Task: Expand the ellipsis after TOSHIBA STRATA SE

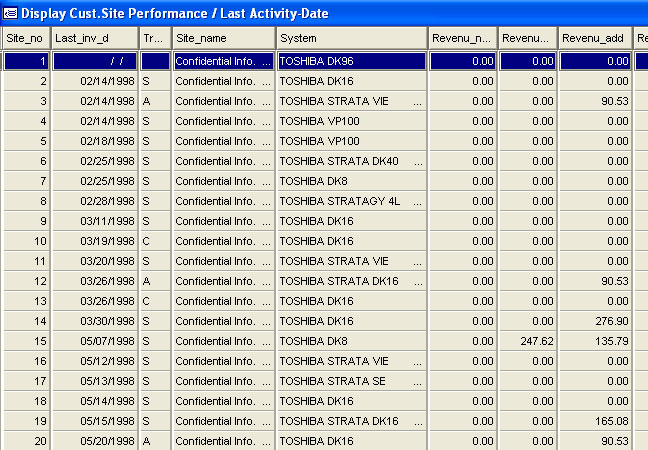Action: (418, 382)
